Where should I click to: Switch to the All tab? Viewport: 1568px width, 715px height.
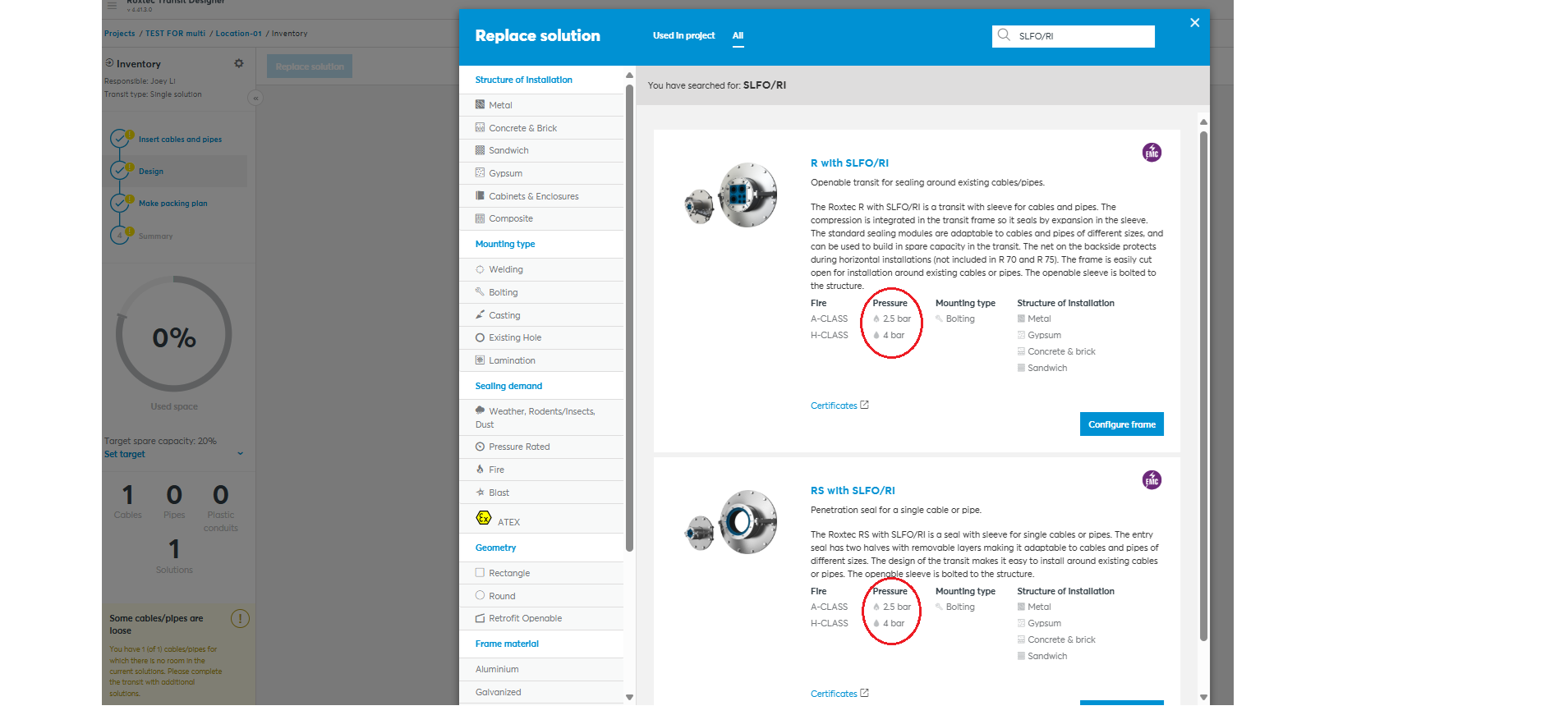pos(738,36)
